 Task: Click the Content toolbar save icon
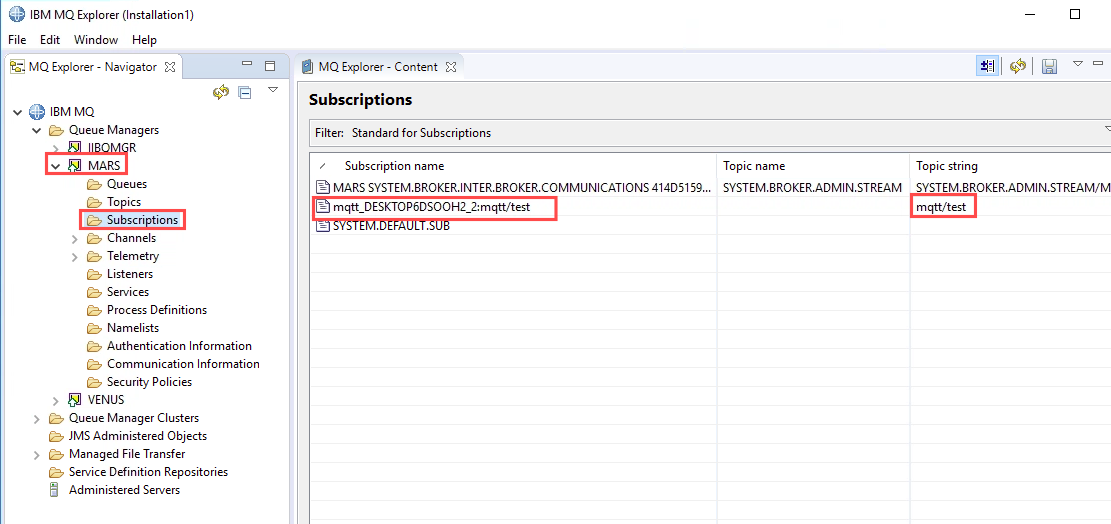tap(1049, 67)
